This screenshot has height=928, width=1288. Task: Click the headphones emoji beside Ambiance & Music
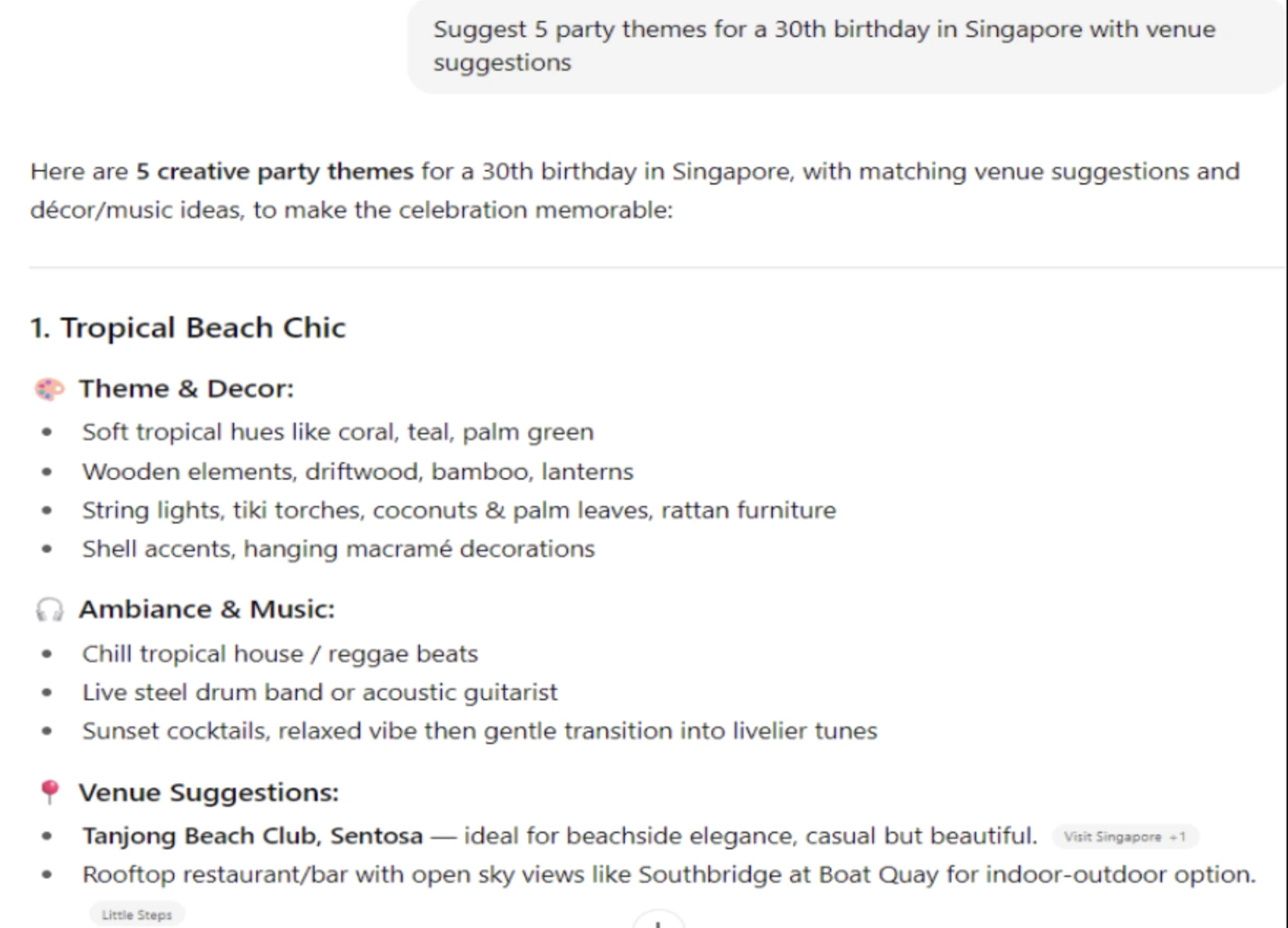tap(49, 609)
